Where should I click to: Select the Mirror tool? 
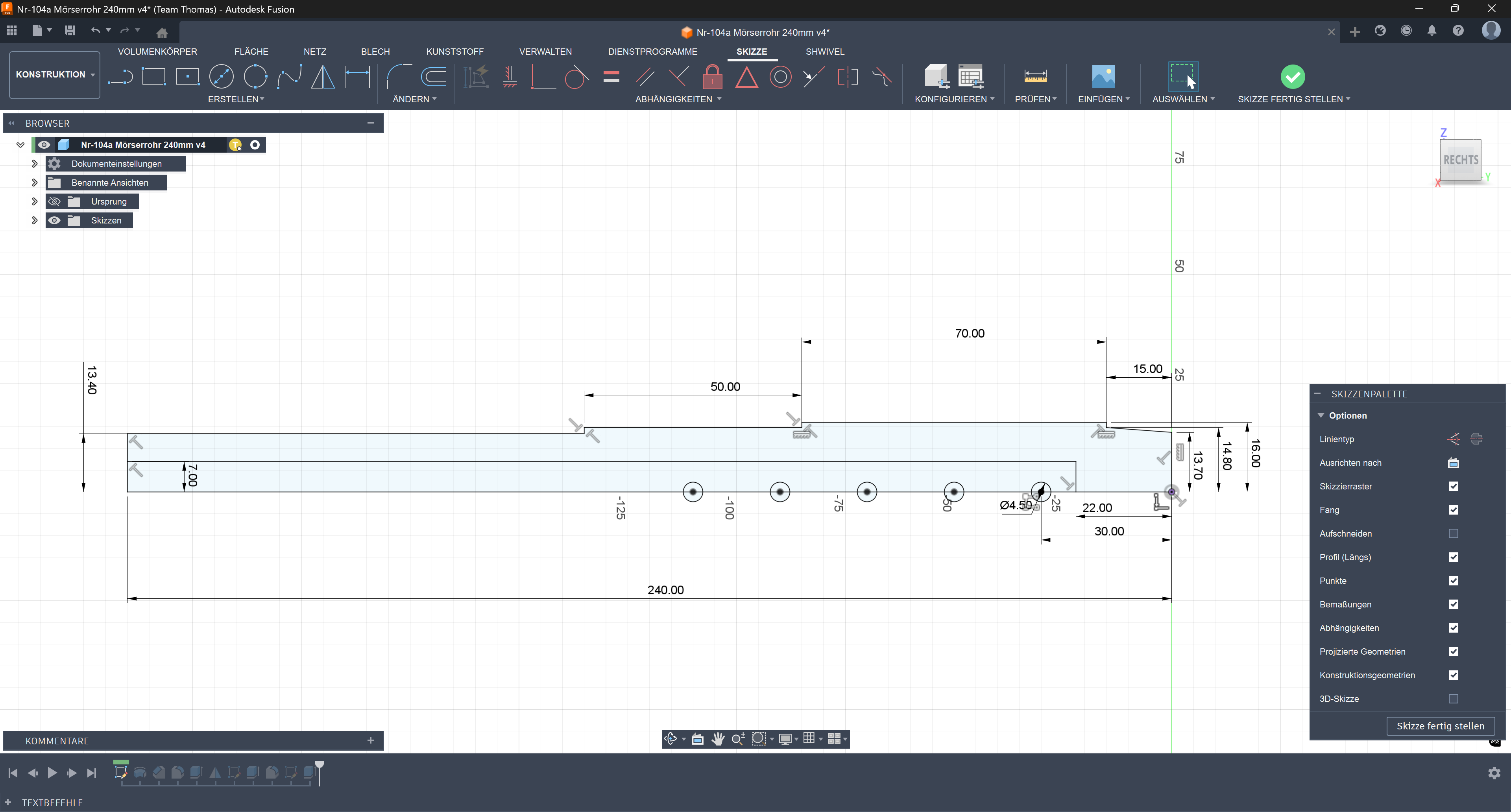coord(323,77)
